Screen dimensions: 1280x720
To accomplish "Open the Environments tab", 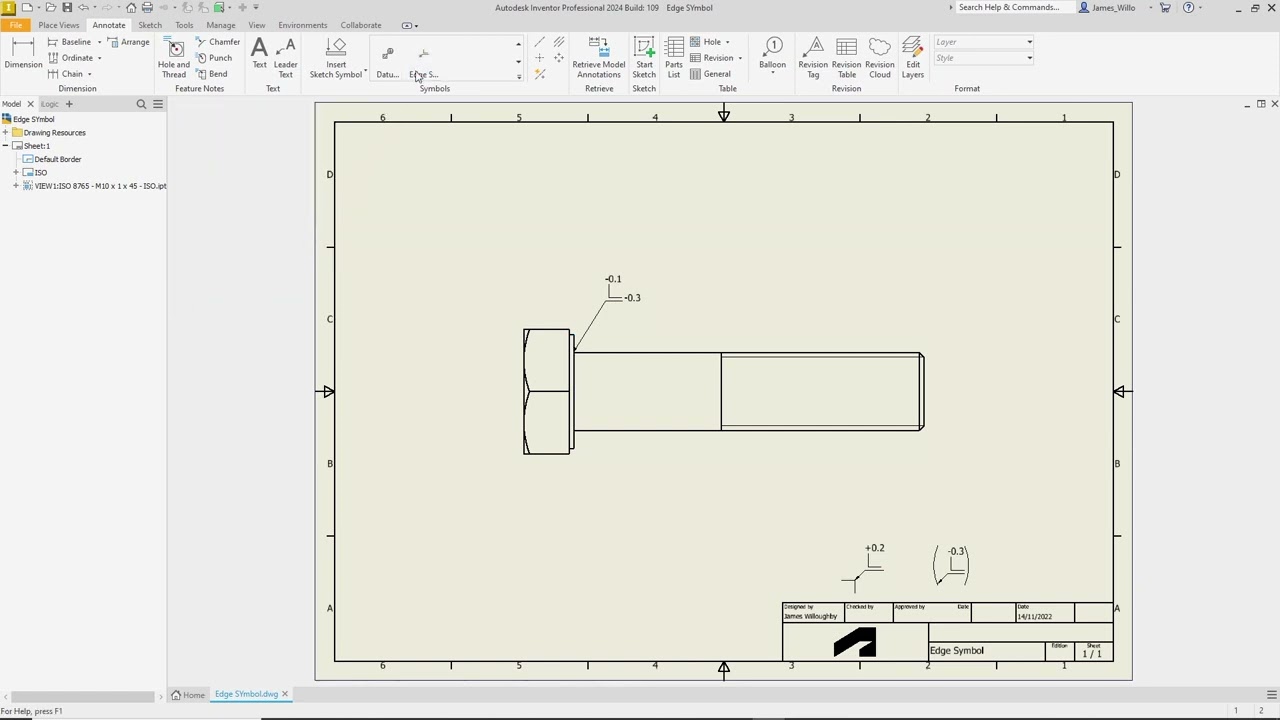I will [302, 25].
